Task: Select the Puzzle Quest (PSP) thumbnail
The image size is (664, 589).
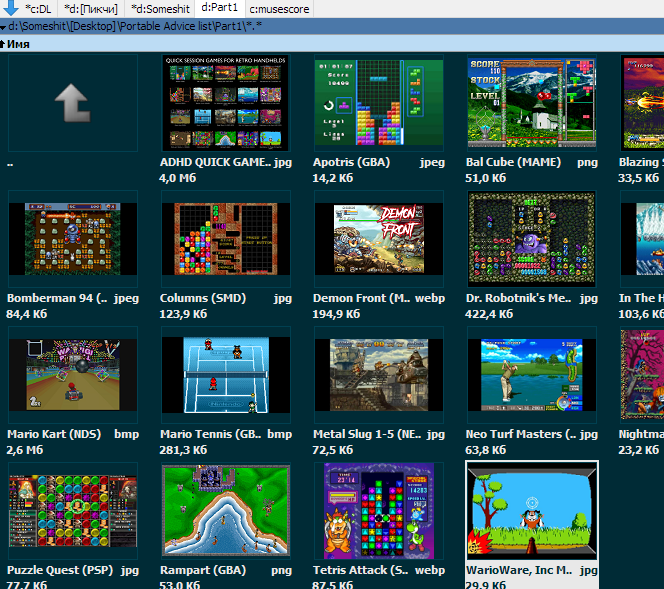Action: (73, 511)
